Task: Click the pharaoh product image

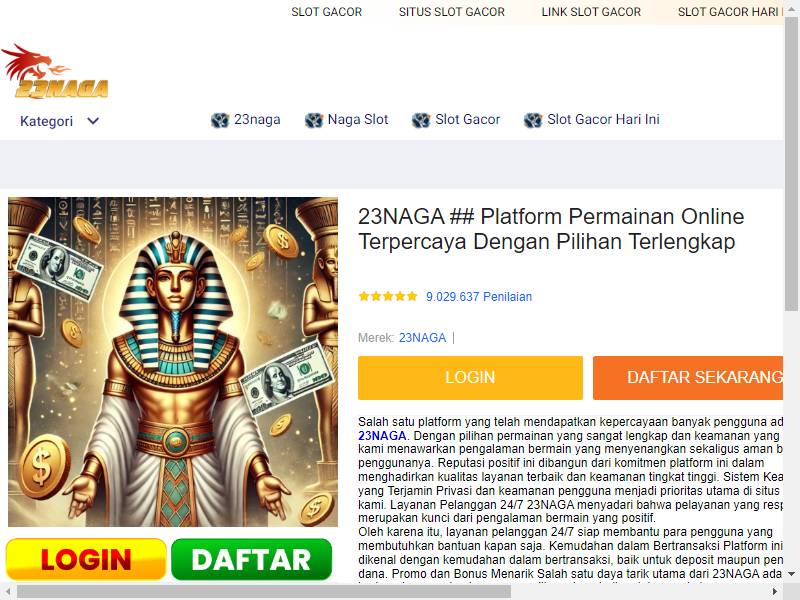Action: tap(172, 362)
